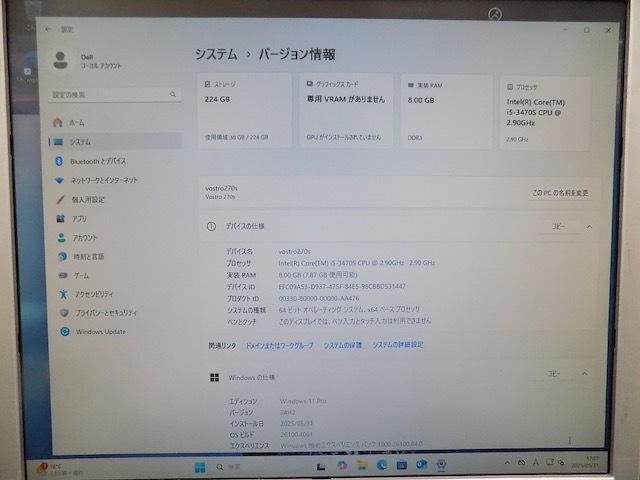Click the システム breadcrumb link
This screenshot has width=640, height=480.
[x=216, y=54]
